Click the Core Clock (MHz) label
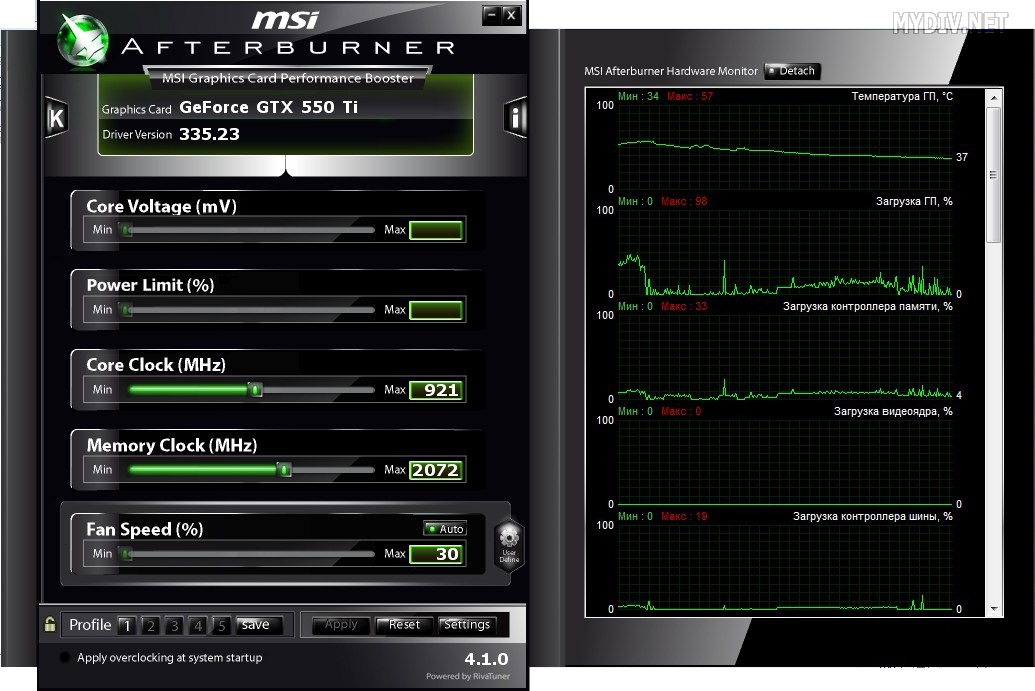 (156, 365)
